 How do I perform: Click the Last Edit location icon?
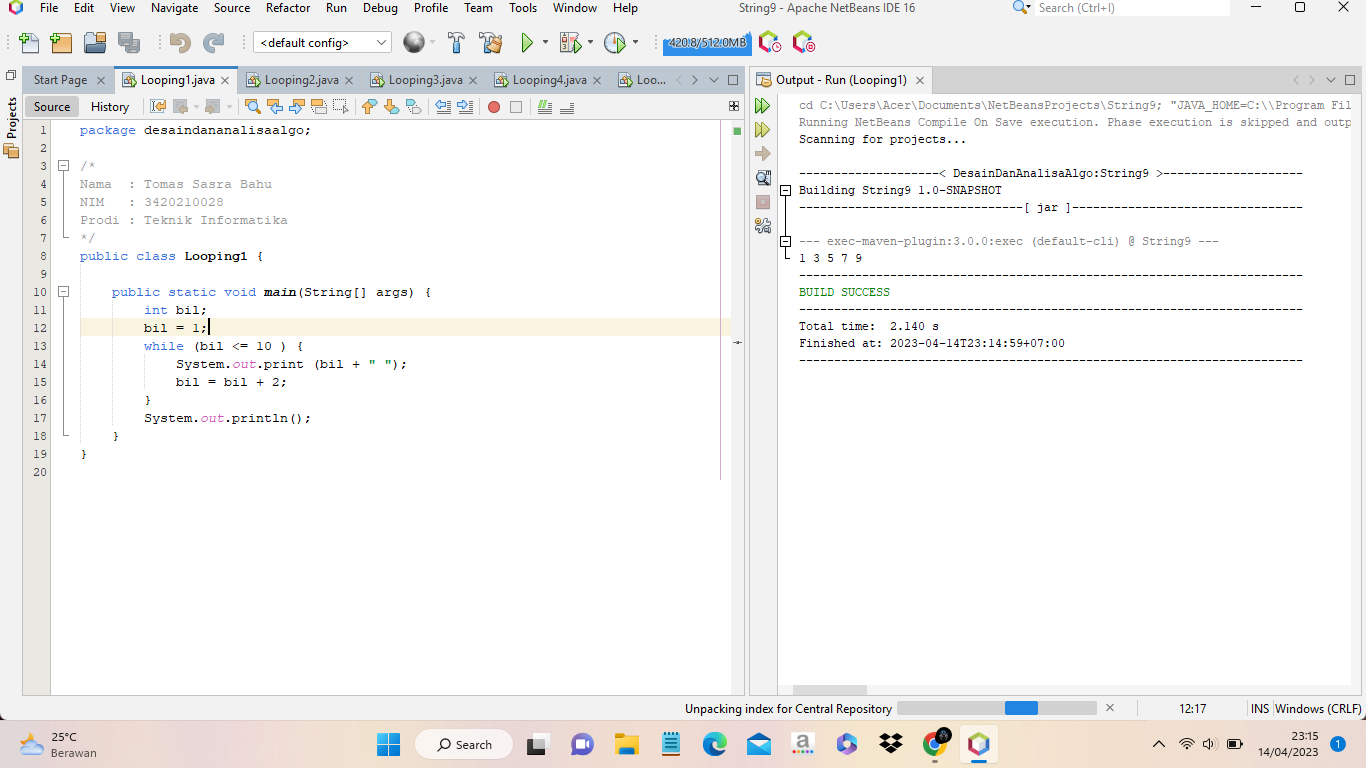tap(158, 107)
